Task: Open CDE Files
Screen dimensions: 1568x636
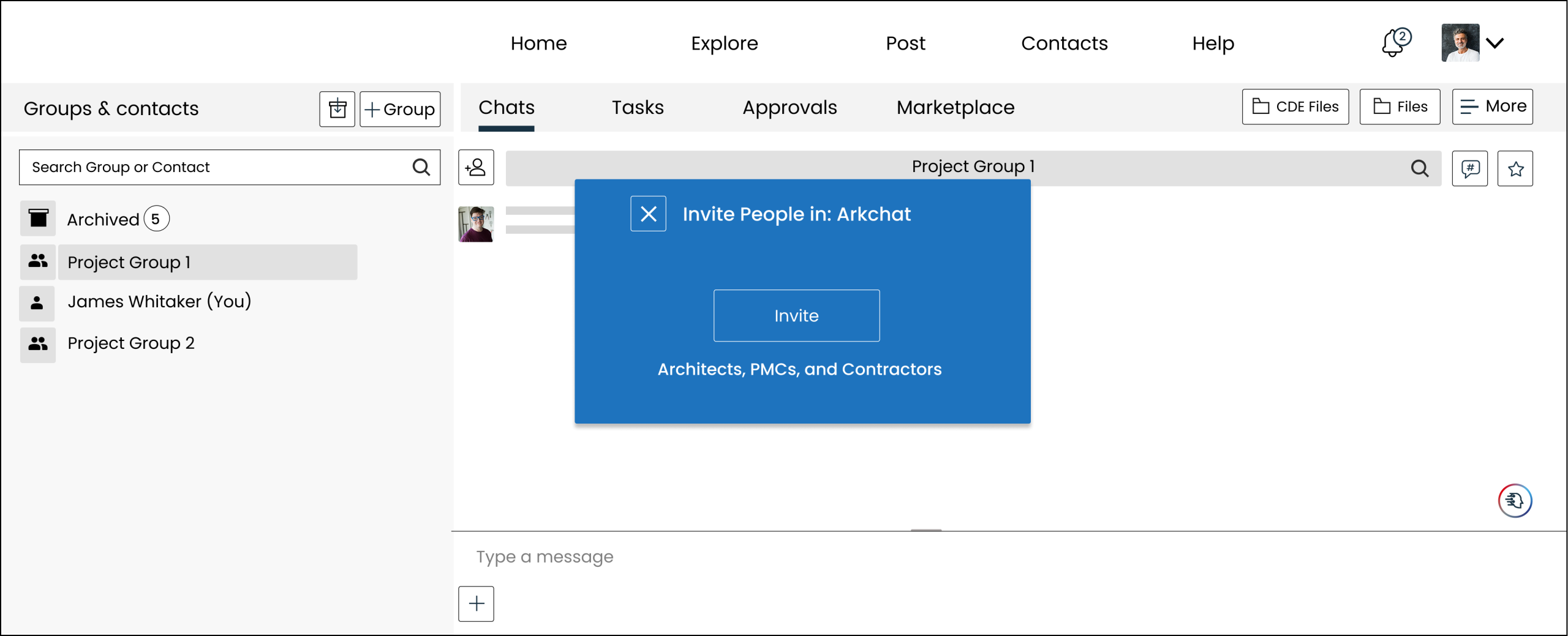Action: coord(1295,107)
